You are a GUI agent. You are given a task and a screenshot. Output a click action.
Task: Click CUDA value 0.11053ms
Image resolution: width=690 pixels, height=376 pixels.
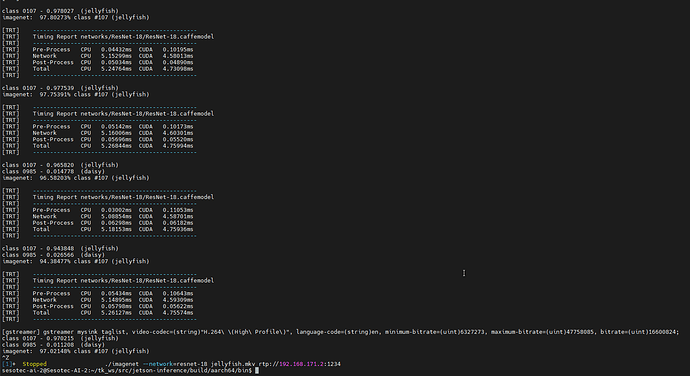pos(178,210)
